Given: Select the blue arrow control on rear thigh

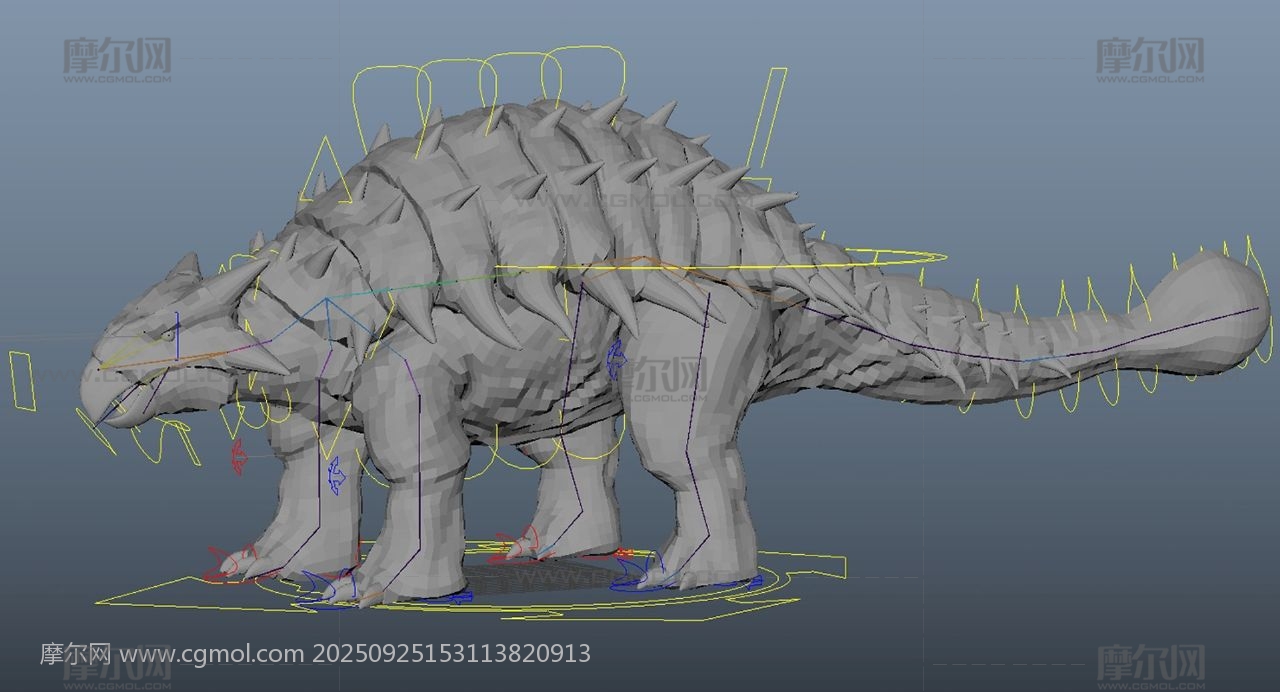Looking at the screenshot, I should click(x=615, y=358).
